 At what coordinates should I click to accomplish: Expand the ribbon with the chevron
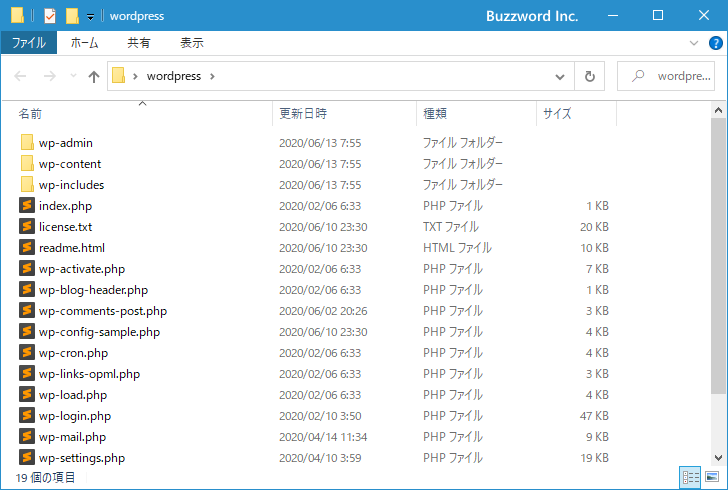pyautogui.click(x=694, y=43)
